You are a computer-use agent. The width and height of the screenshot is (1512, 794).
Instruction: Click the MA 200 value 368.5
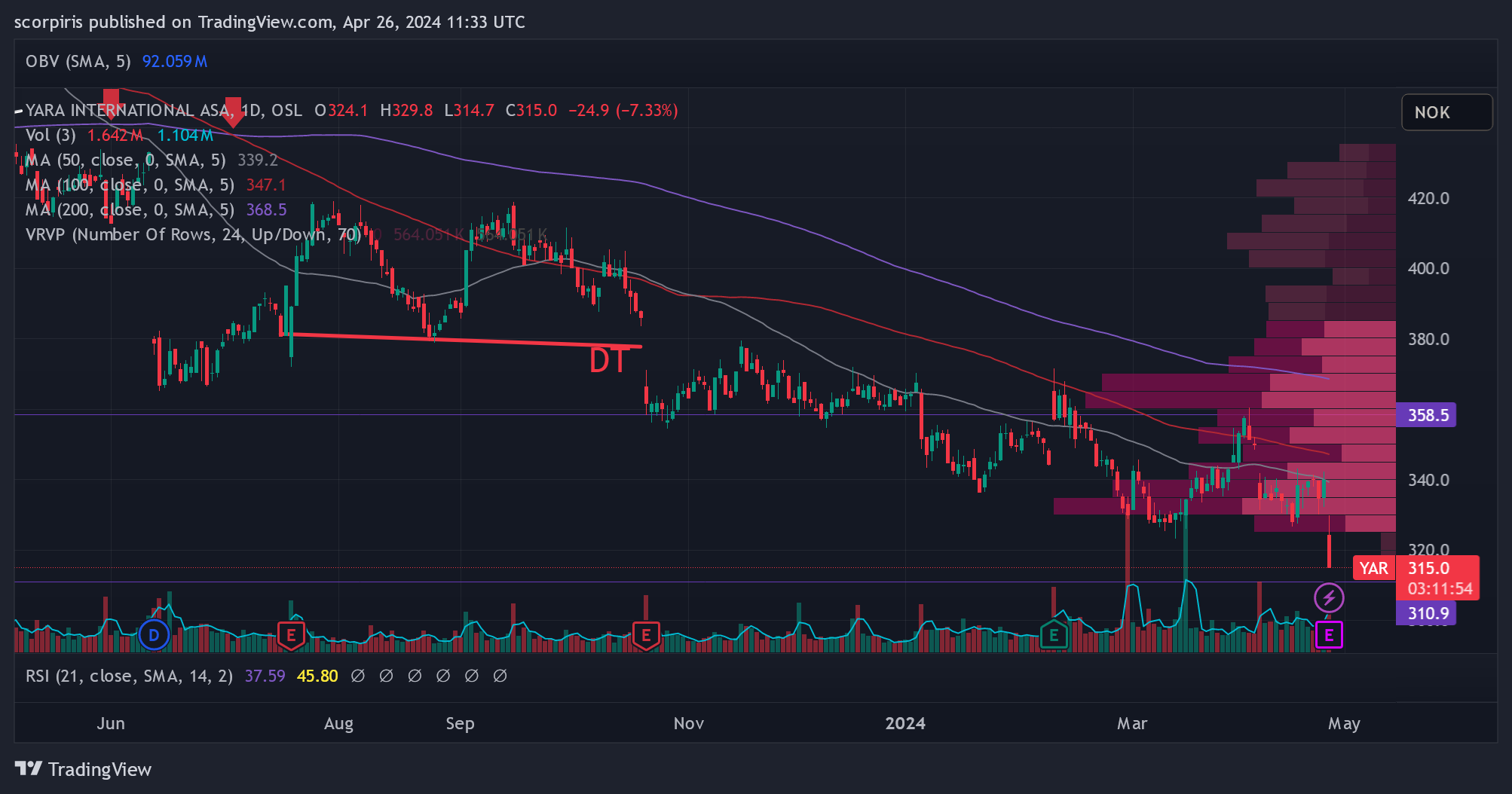tap(266, 209)
